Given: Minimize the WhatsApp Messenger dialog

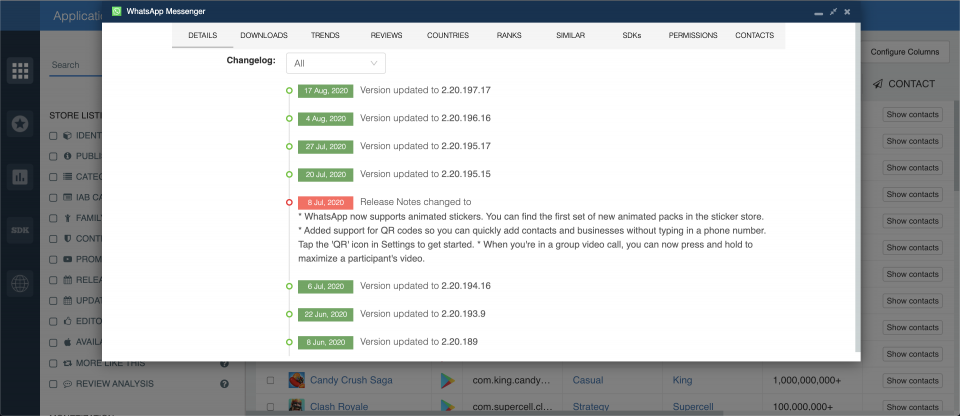Looking at the screenshot, I should tap(819, 12).
